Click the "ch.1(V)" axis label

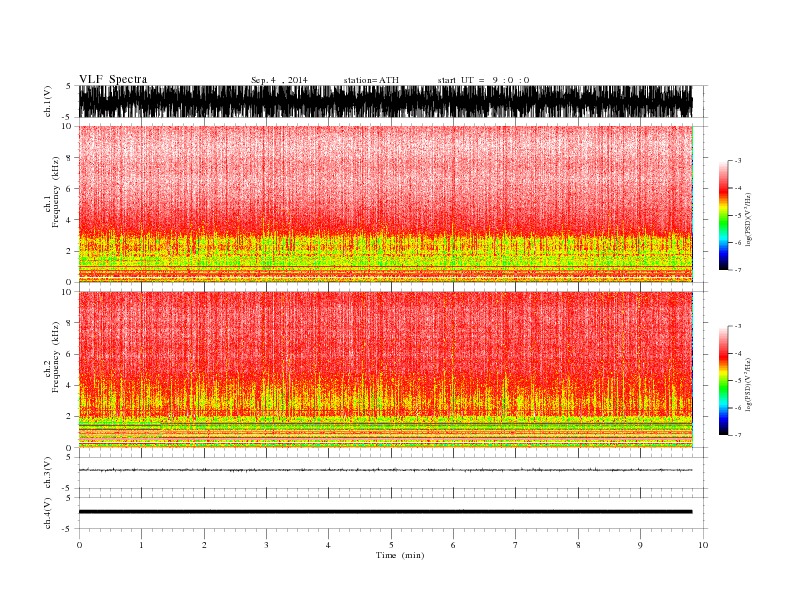[48, 103]
